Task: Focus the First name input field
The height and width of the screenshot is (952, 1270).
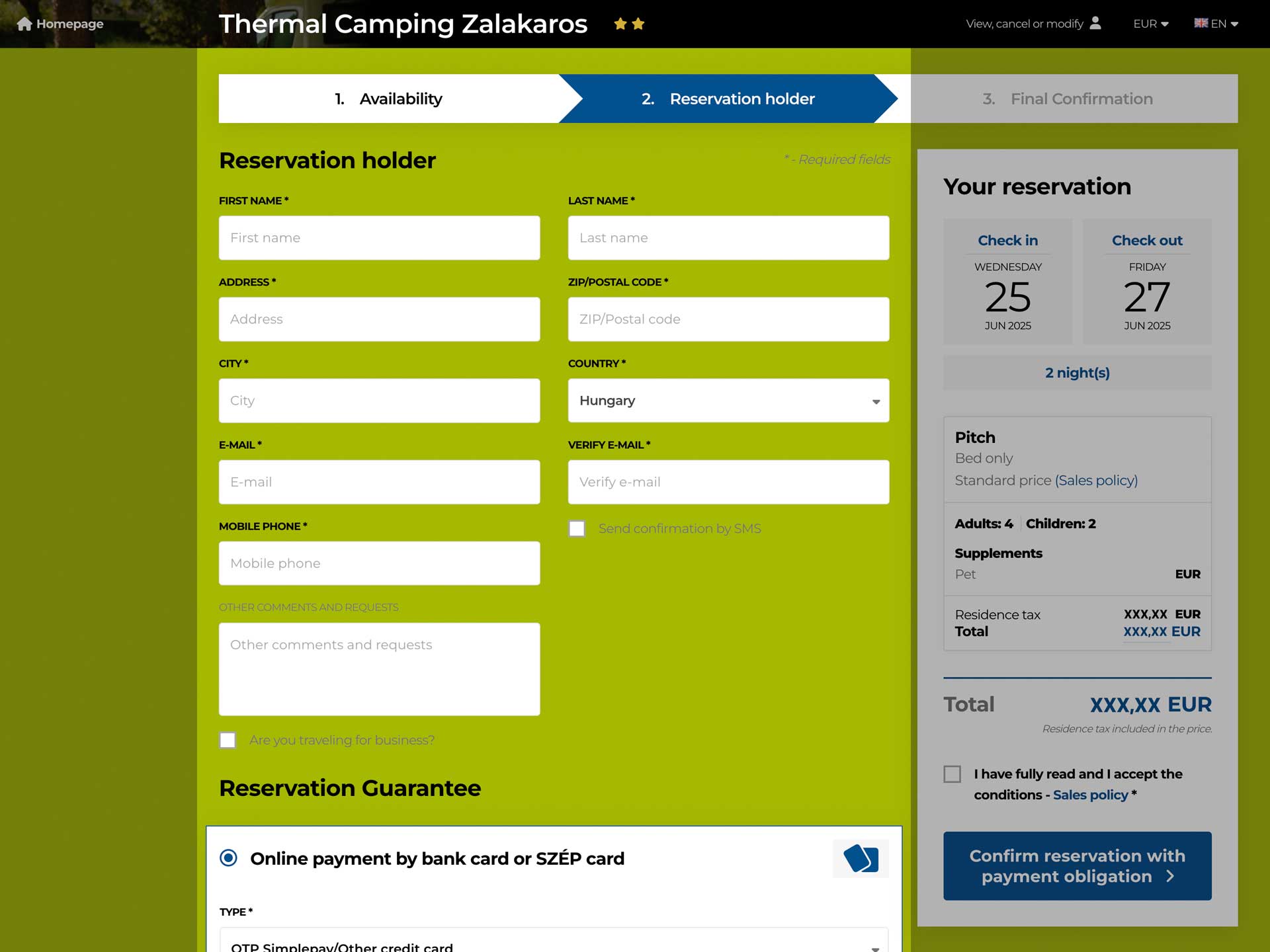Action: point(379,238)
